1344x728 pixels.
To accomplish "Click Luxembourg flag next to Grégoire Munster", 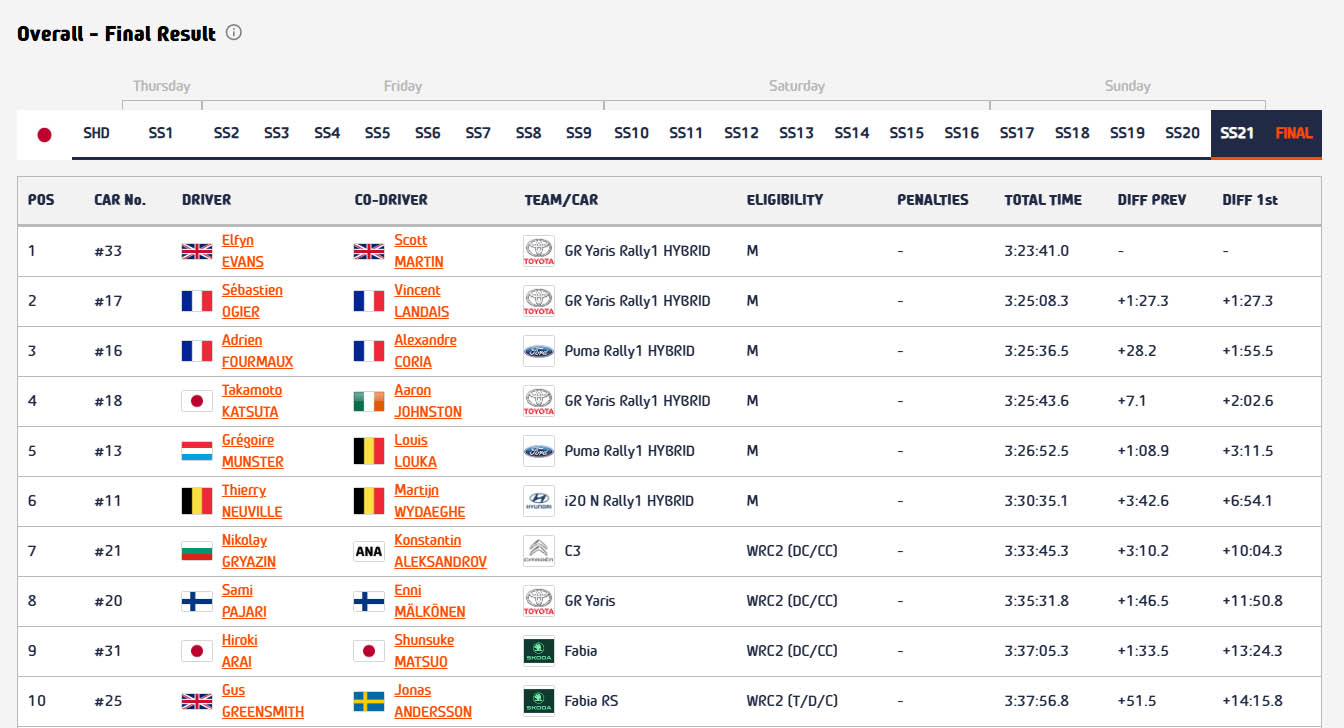I will click(x=196, y=451).
